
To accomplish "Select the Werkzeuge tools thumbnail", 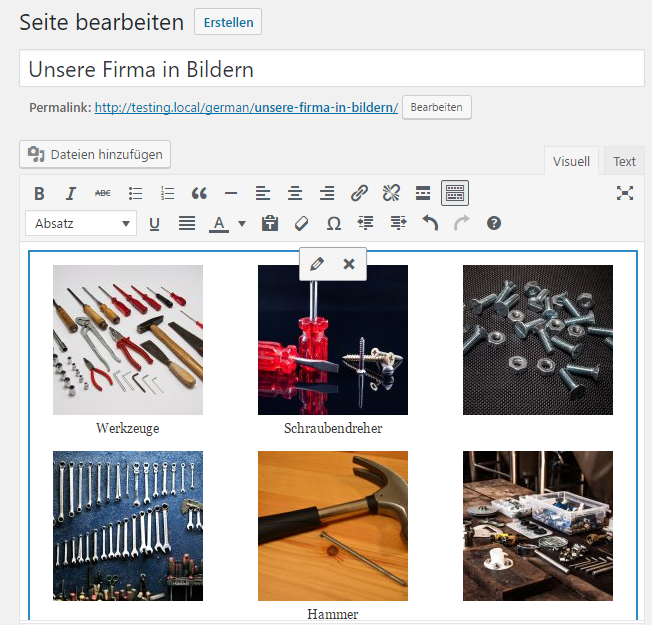I will point(128,340).
